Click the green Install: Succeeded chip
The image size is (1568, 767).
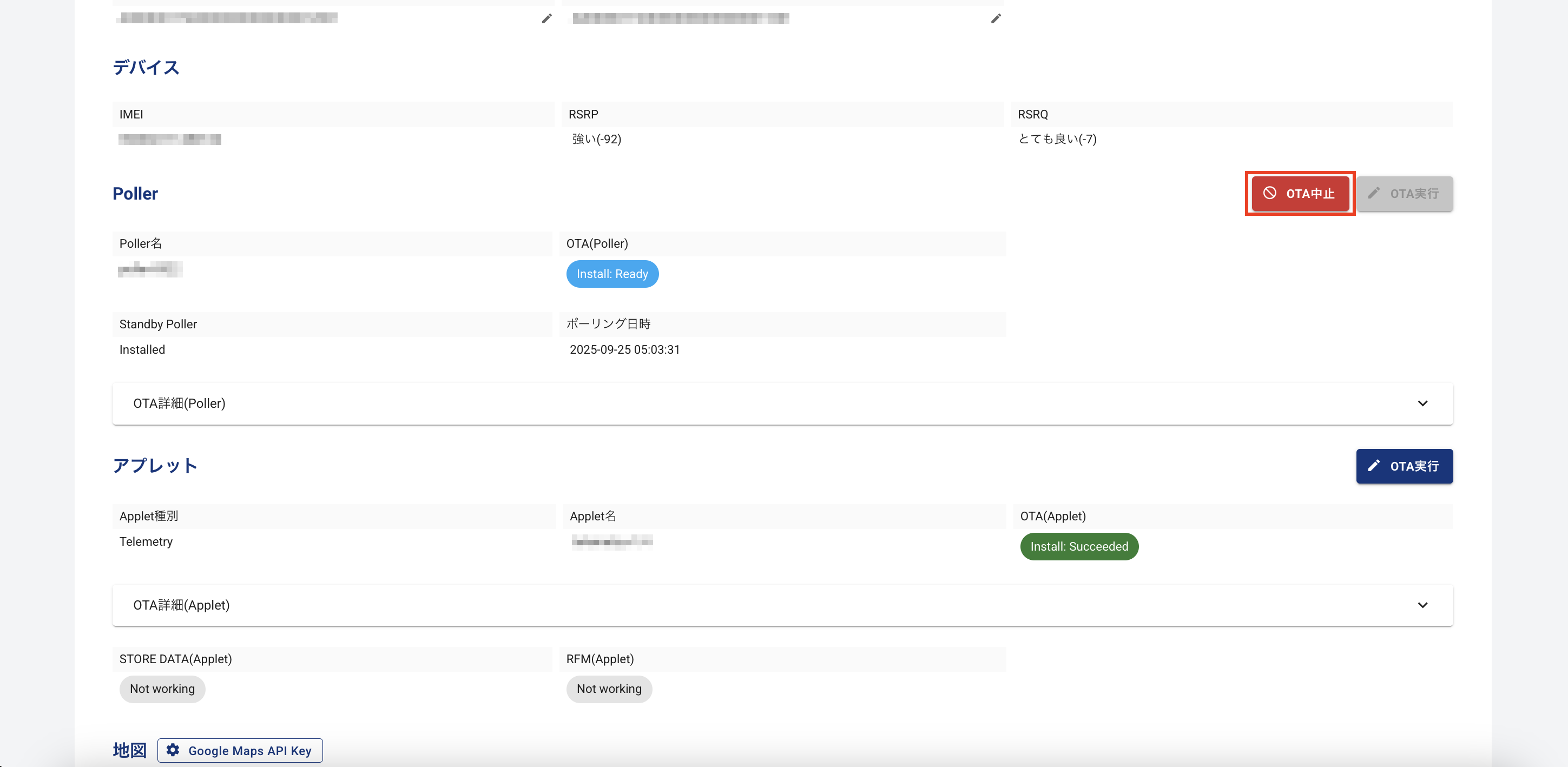click(x=1079, y=547)
